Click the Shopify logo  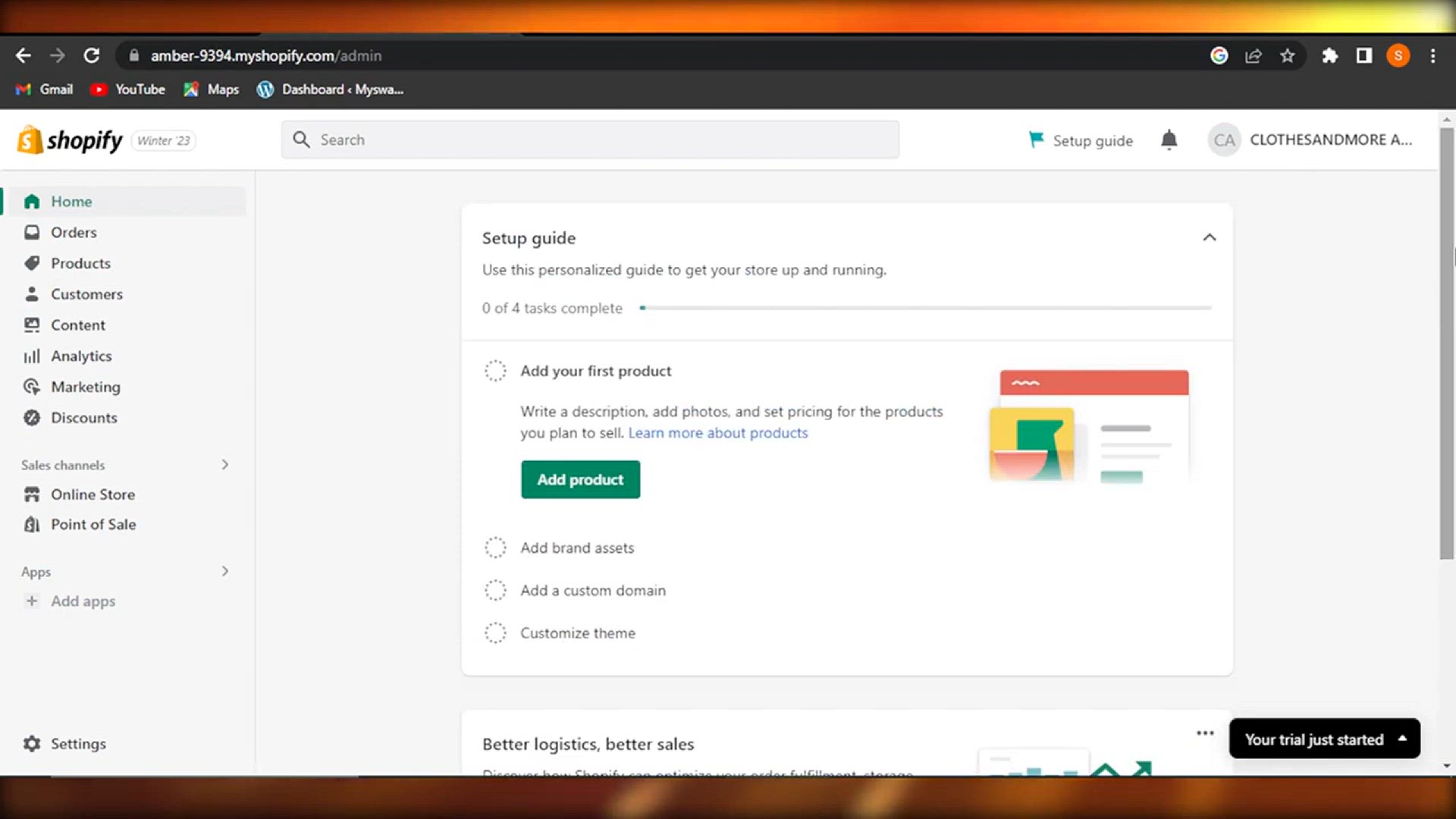click(x=70, y=140)
